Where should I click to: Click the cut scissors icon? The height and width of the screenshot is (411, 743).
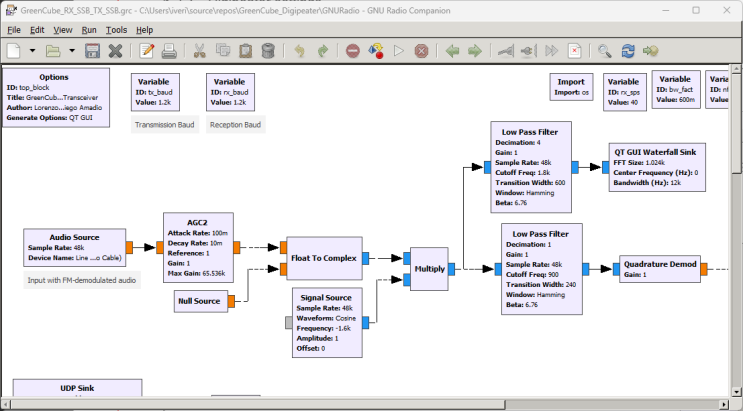click(199, 51)
